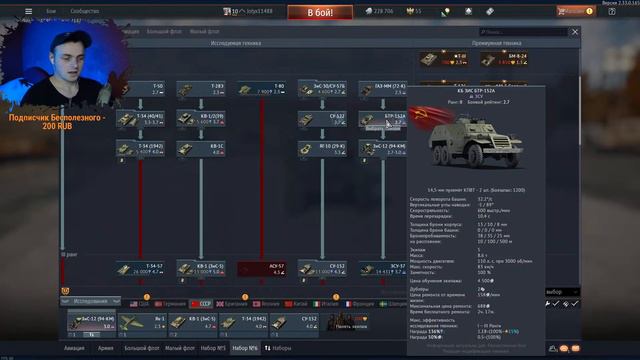Select T-34 (40/41) in research tree

click(x=140, y=119)
